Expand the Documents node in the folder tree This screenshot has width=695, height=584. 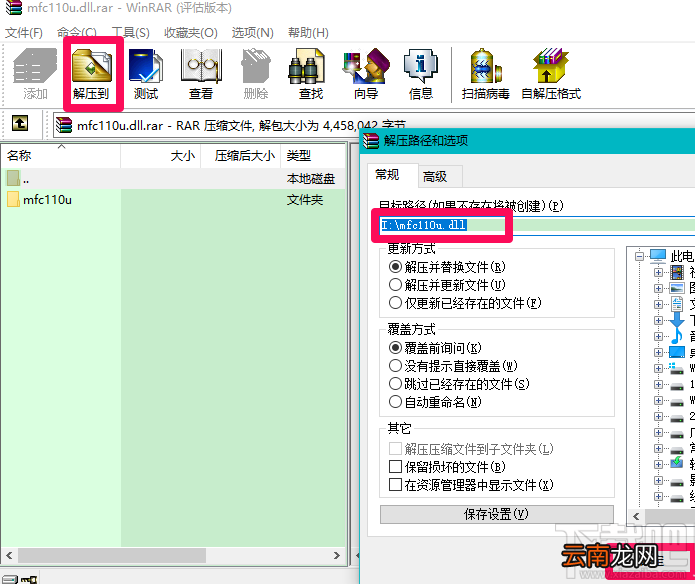pos(658,304)
